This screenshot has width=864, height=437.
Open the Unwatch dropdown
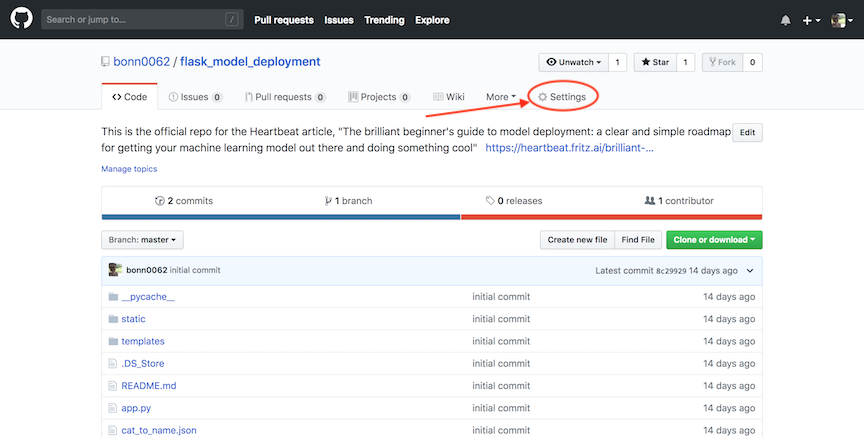point(573,62)
